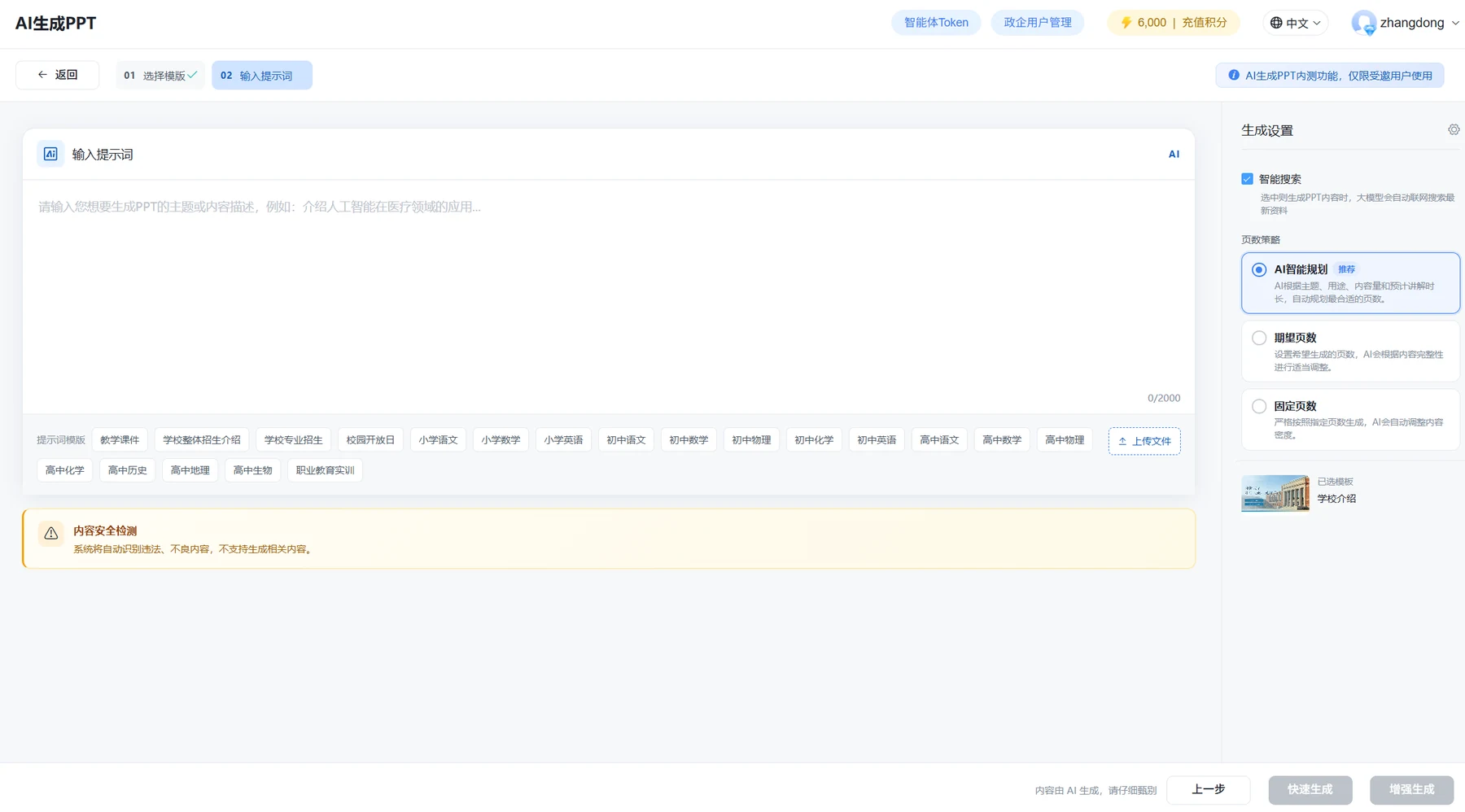Select the AI智能规划 radio option
The height and width of the screenshot is (812, 1465).
coord(1259,269)
